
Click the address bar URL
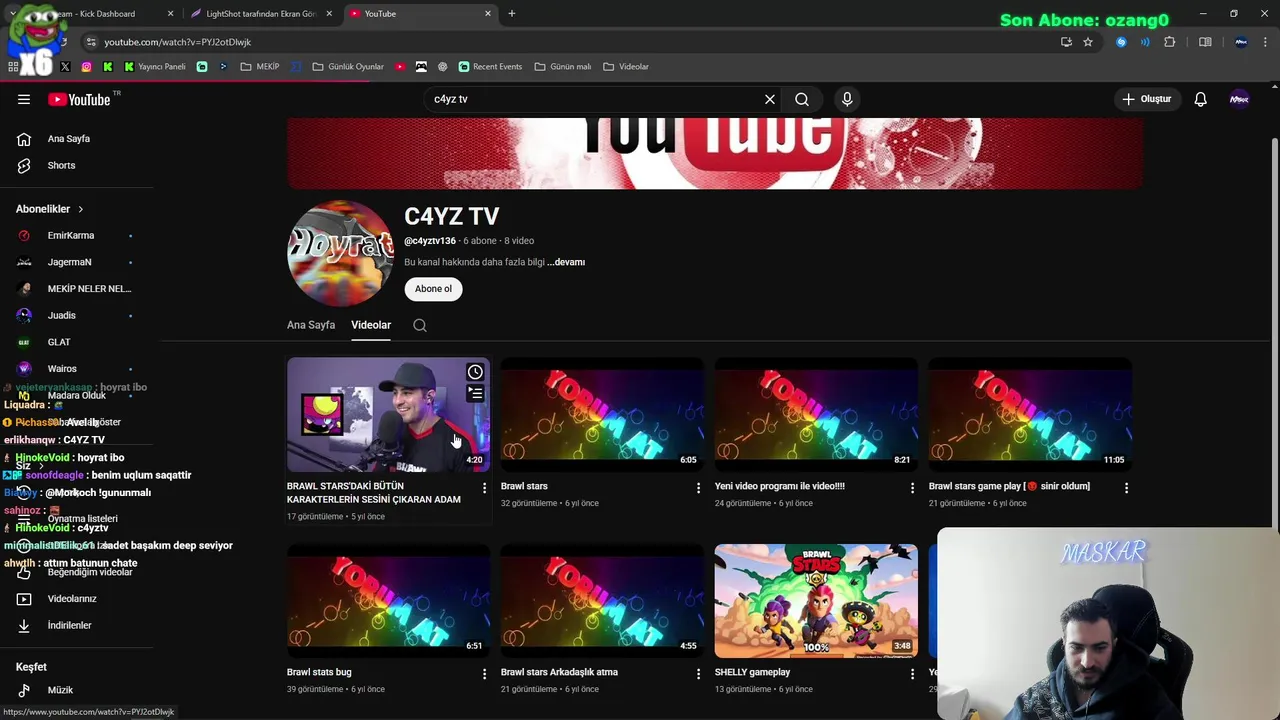178,42
